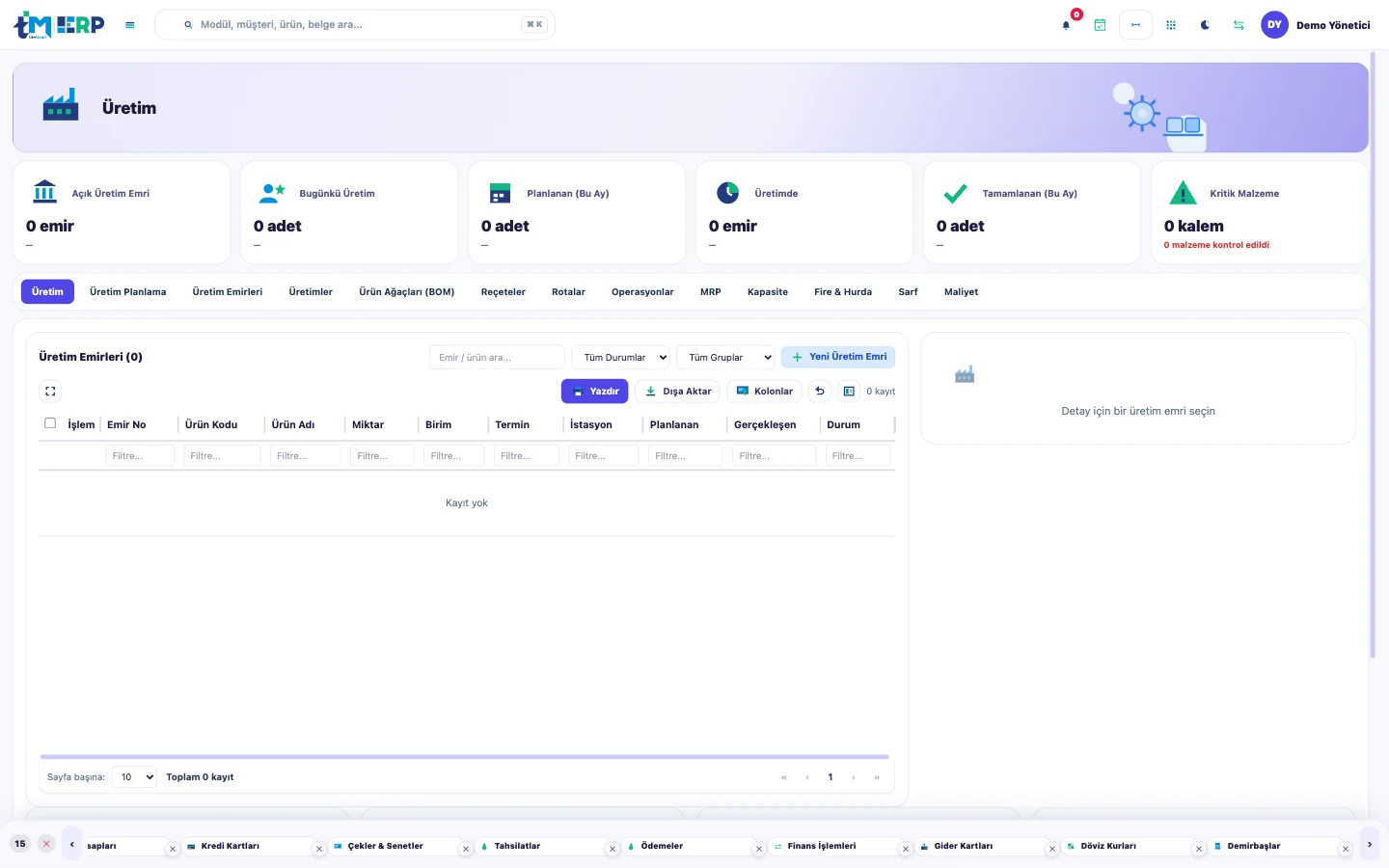Open the Ürün Ağaçları (BOM) tab

click(x=407, y=292)
